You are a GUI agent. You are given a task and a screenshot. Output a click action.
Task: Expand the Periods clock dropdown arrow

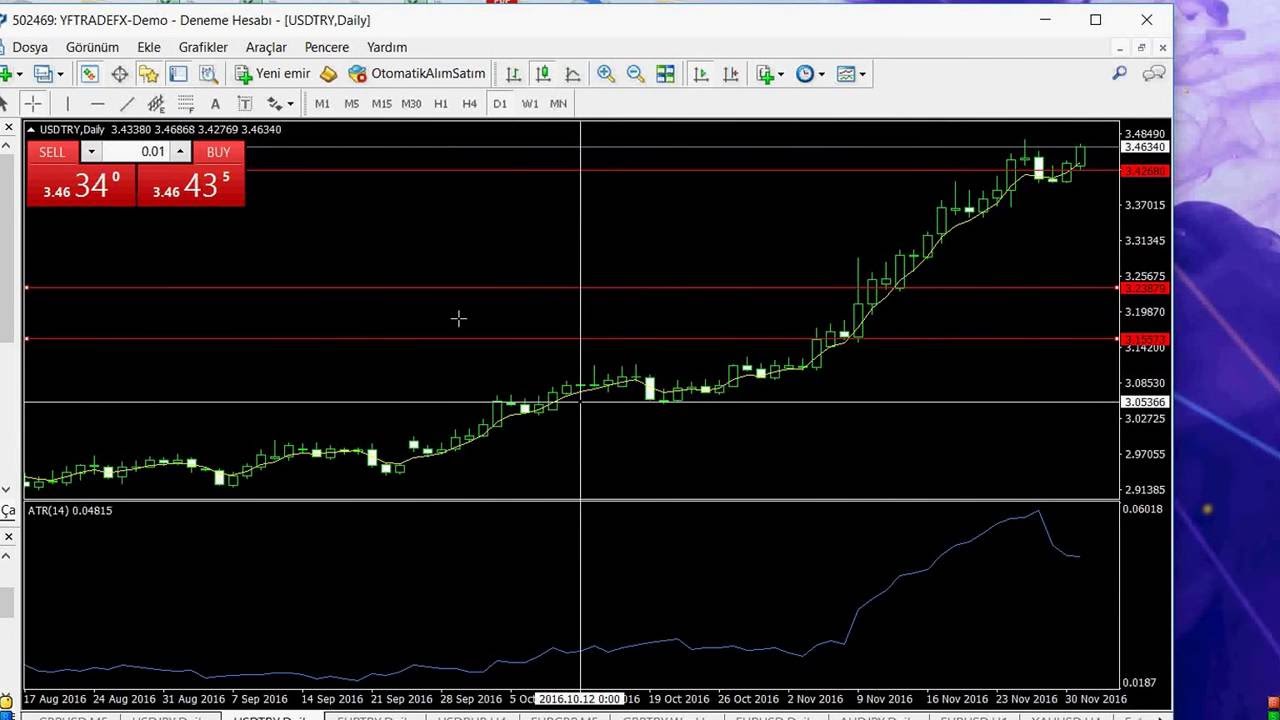click(x=821, y=74)
